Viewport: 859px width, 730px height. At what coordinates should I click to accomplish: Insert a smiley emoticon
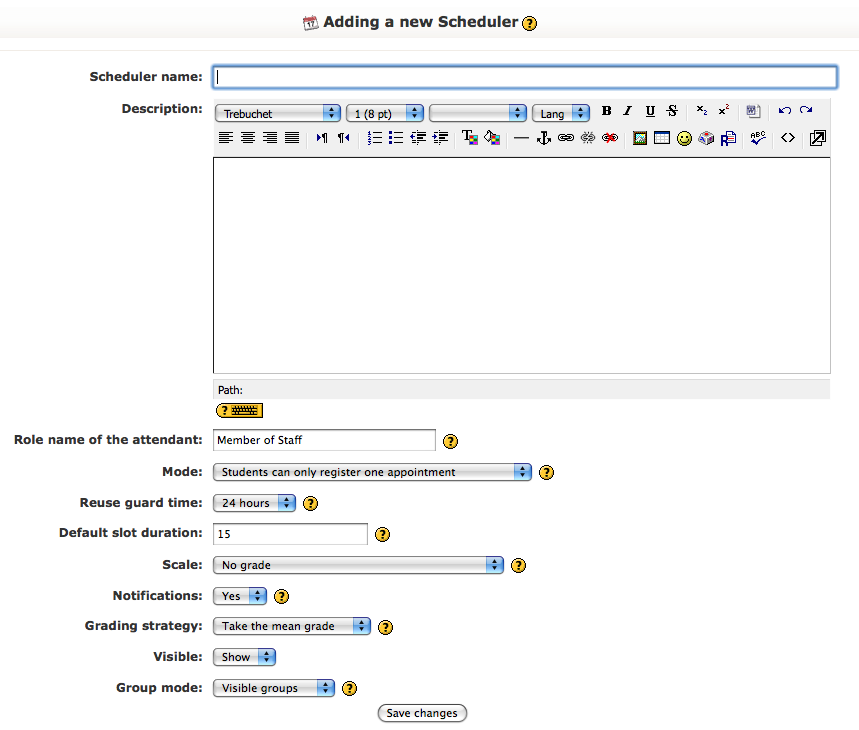point(684,138)
